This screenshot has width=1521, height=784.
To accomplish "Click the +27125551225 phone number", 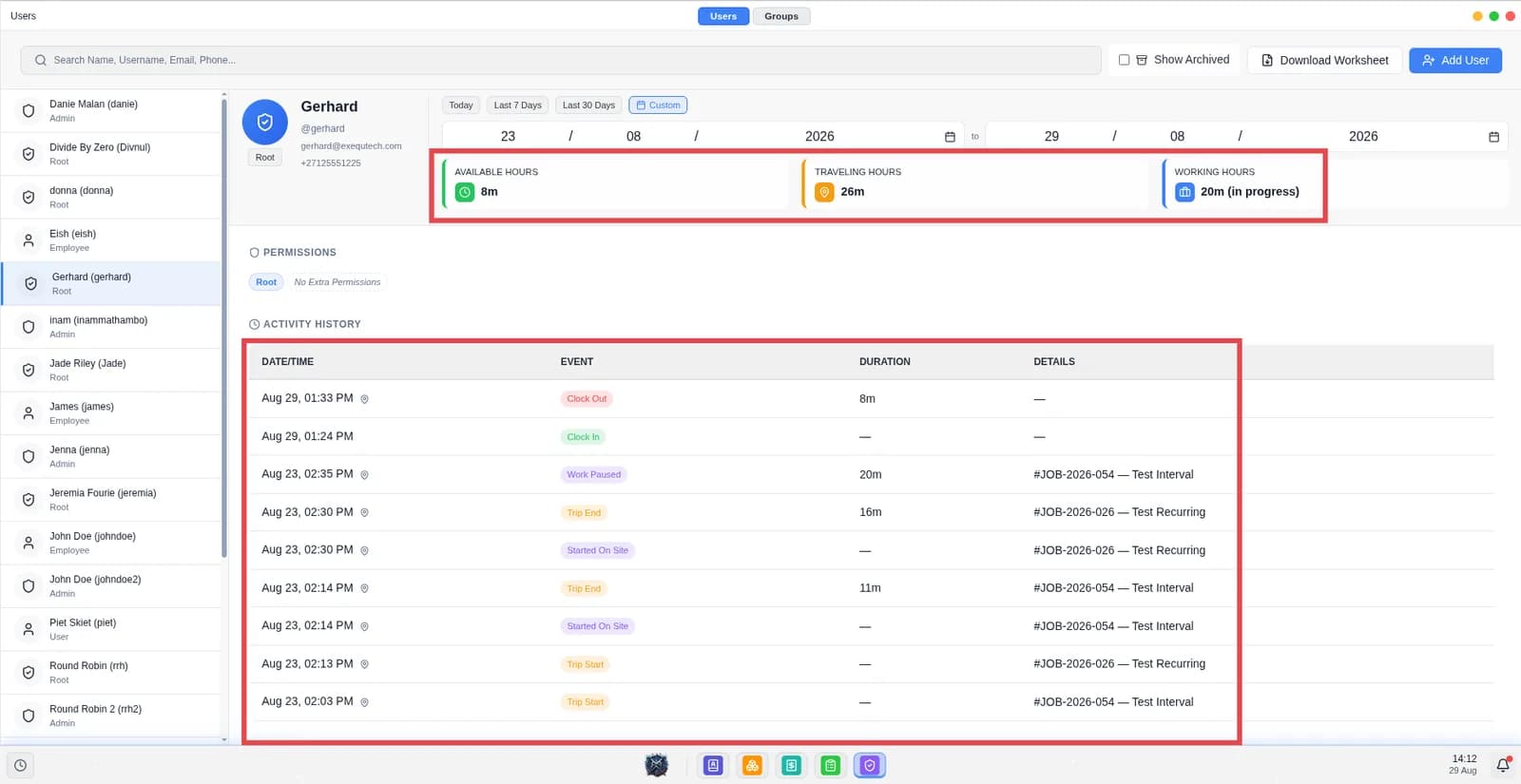I will [331, 163].
